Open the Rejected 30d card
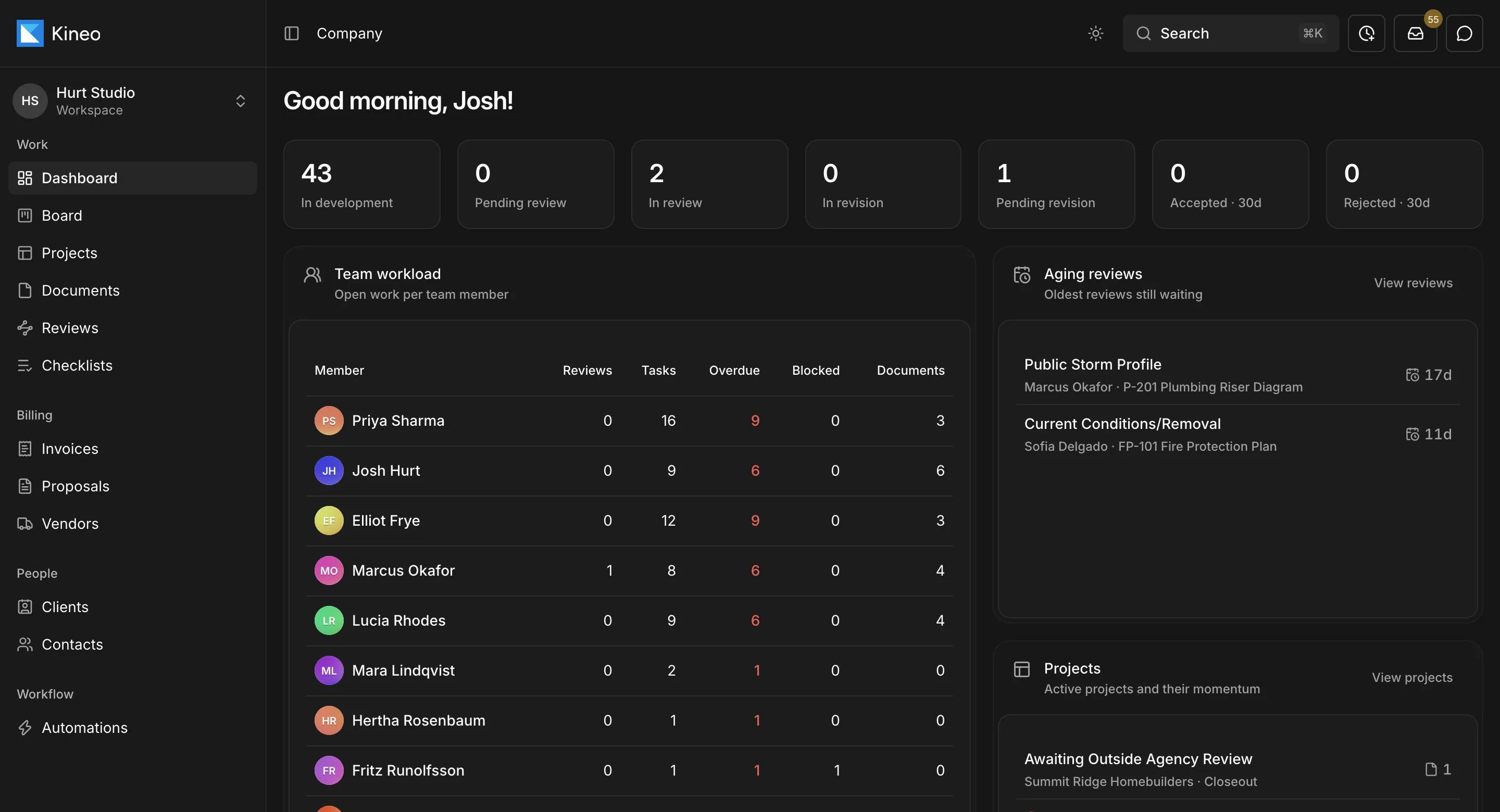 [x=1404, y=184]
